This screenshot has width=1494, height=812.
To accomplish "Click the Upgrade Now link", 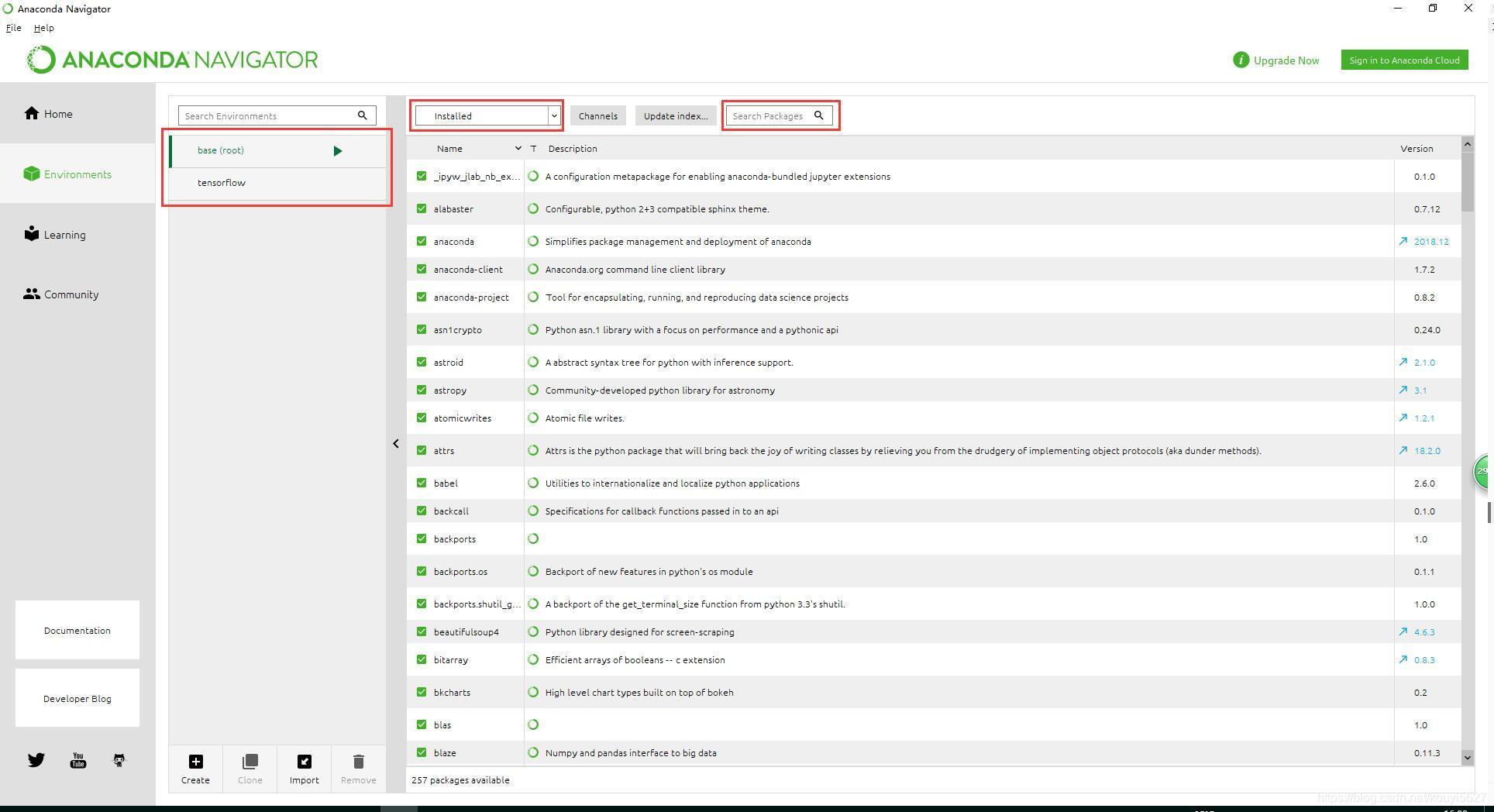I will pyautogui.click(x=1286, y=60).
